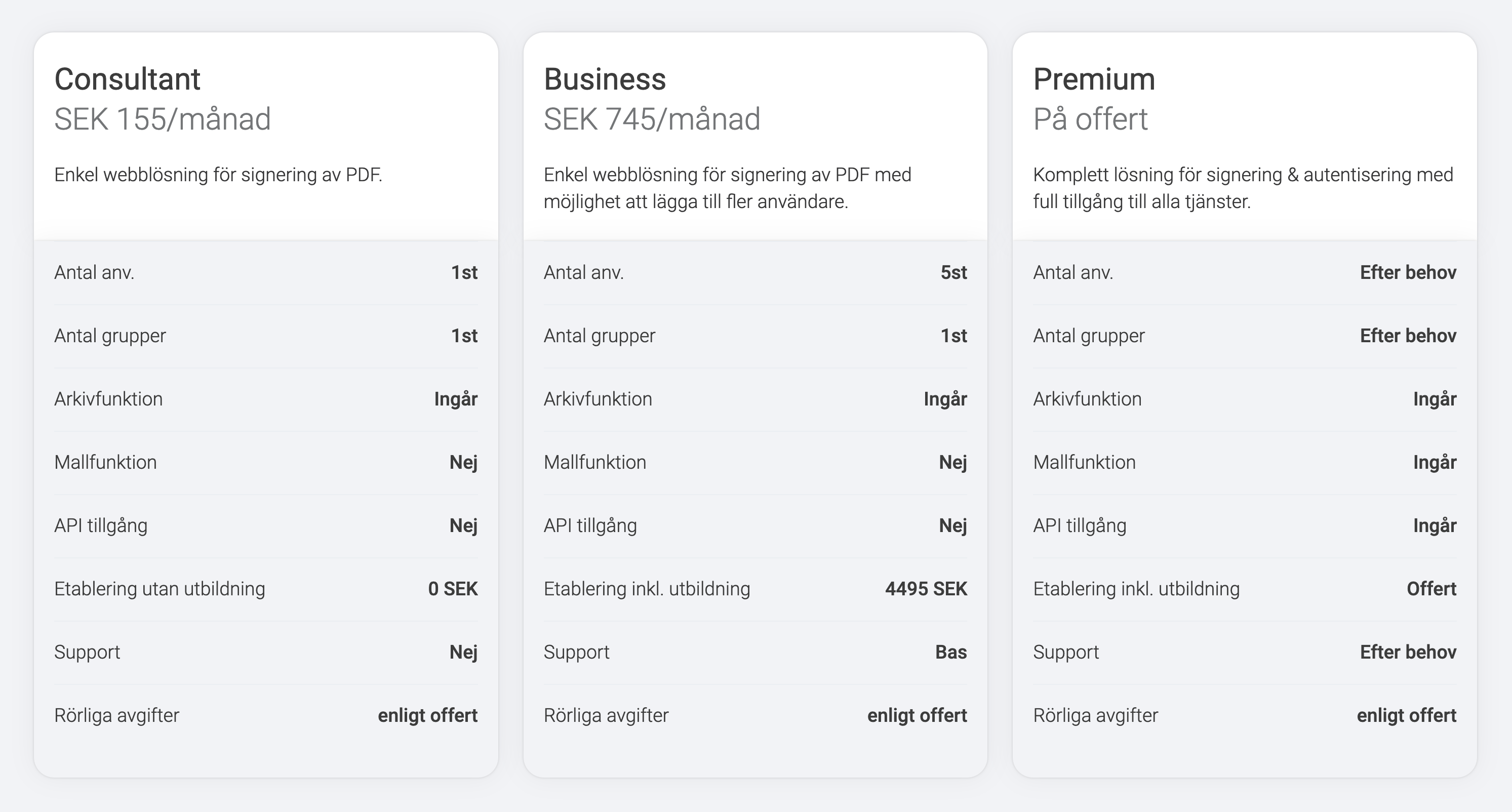
Task: Click Premium's Komplett lösning description
Action: (1243, 188)
